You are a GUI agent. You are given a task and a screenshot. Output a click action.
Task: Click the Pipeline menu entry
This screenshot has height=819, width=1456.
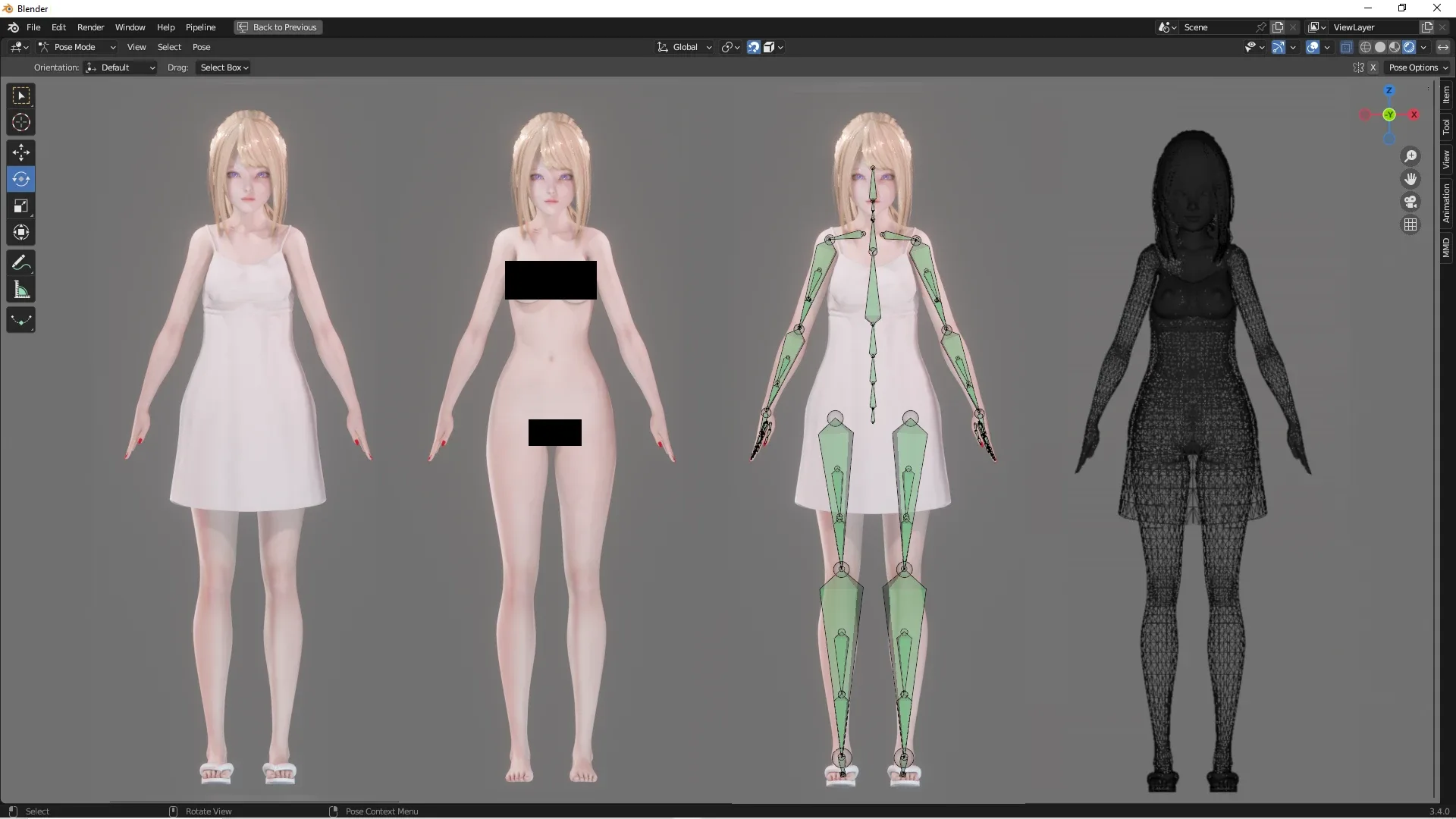[x=200, y=27]
